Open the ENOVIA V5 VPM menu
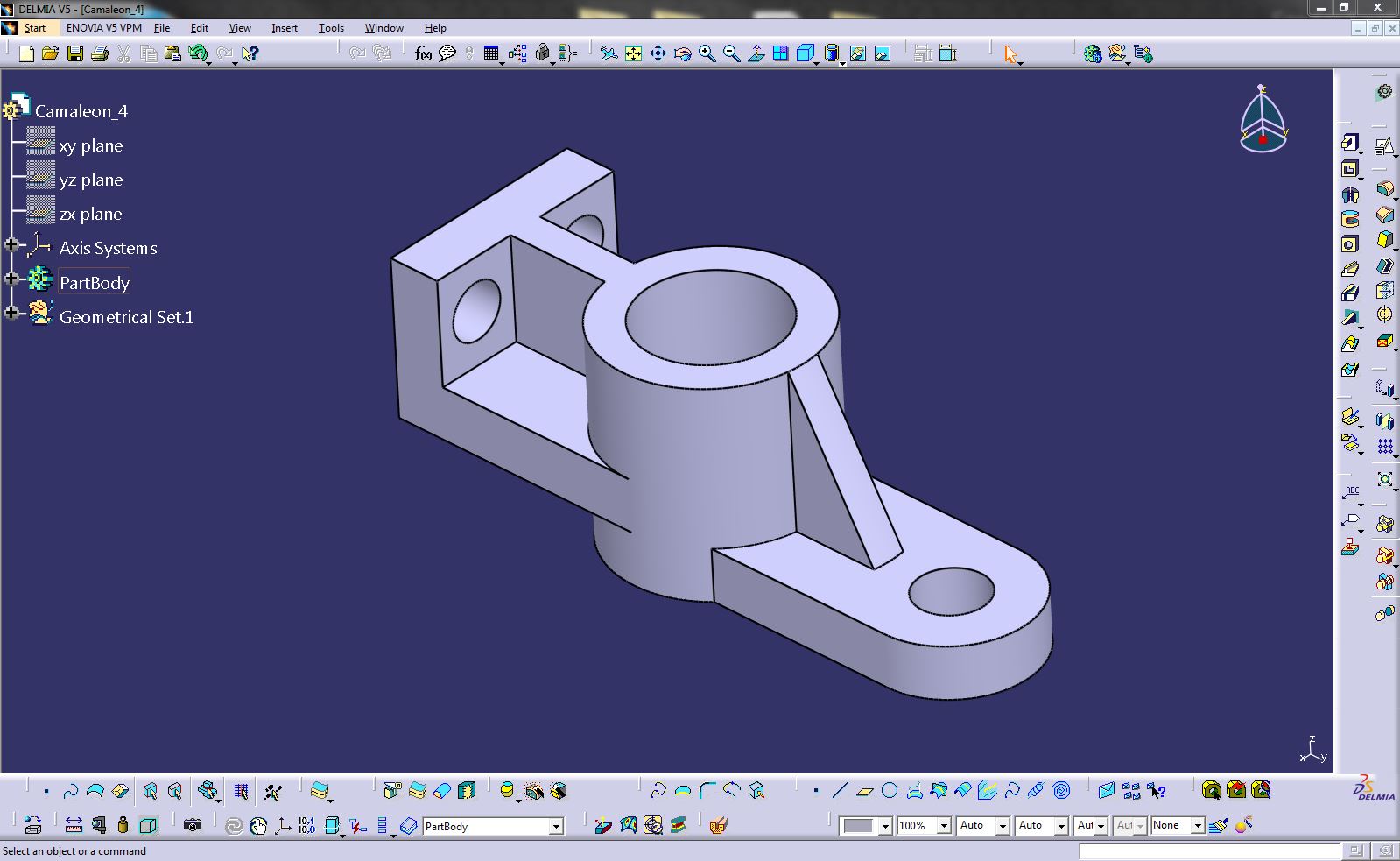 103,28
